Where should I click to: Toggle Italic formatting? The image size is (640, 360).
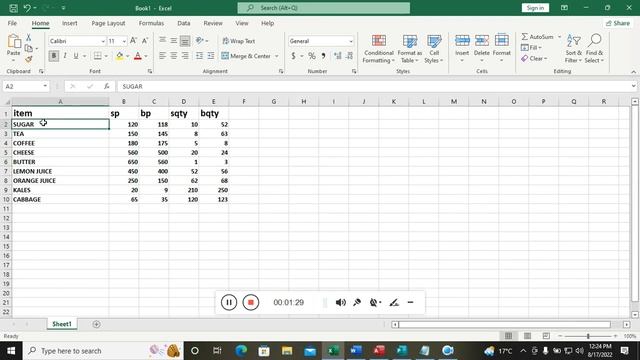64,56
